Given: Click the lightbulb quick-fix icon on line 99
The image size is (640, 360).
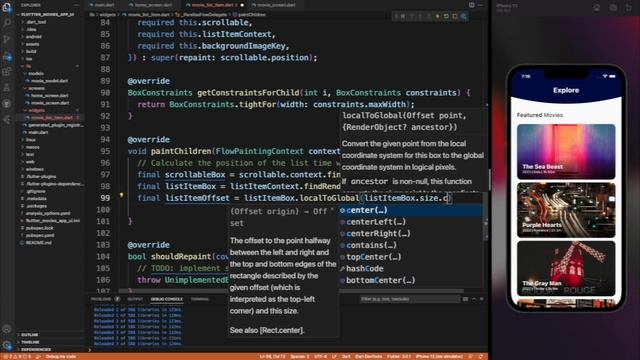Looking at the screenshot, I should [x=121, y=196].
